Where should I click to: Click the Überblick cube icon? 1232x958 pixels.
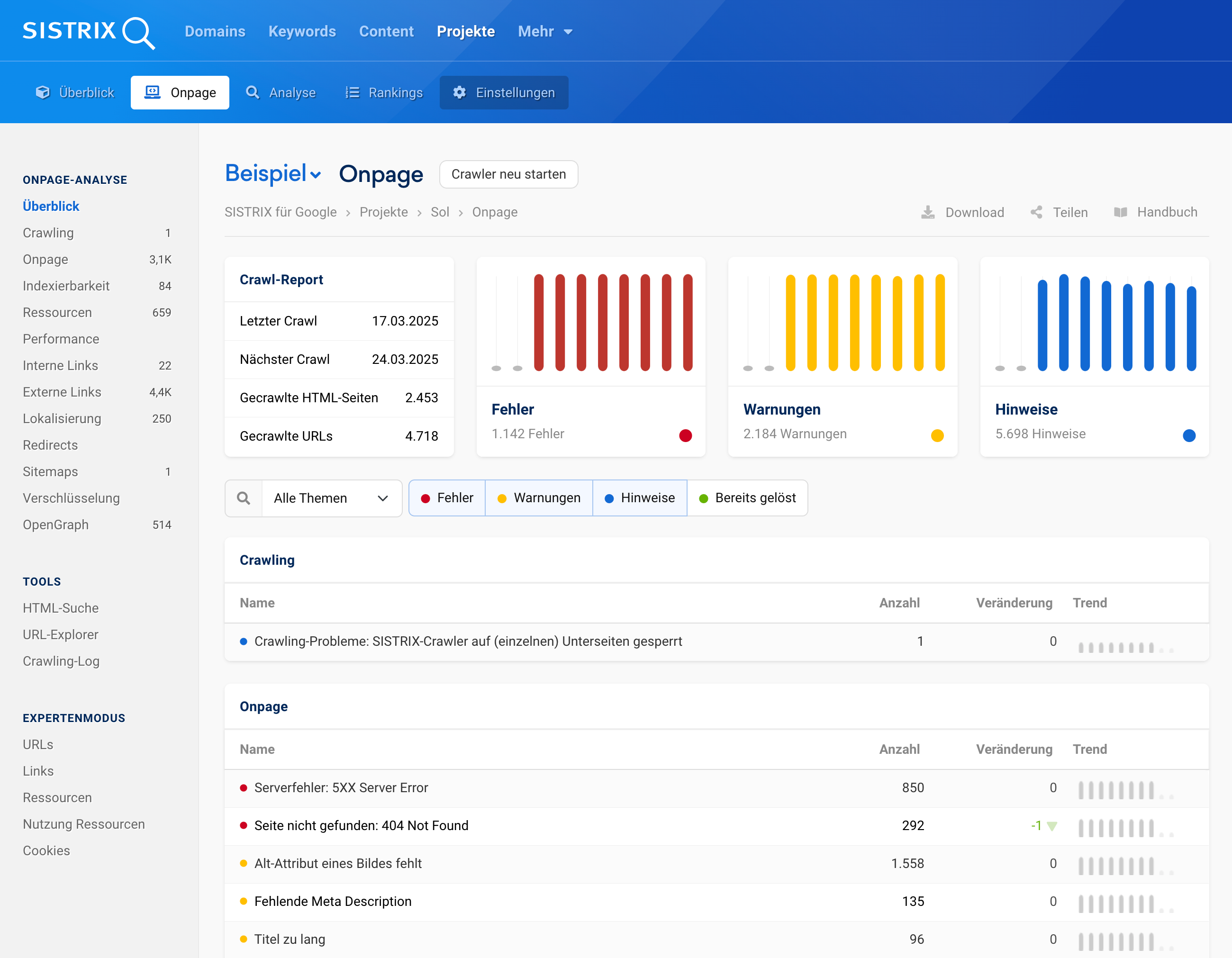43,92
